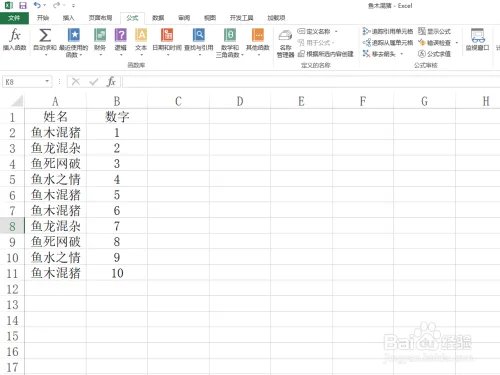This screenshot has width=500, height=375.
Task: Select the cell with value 10
Action: tap(117, 273)
